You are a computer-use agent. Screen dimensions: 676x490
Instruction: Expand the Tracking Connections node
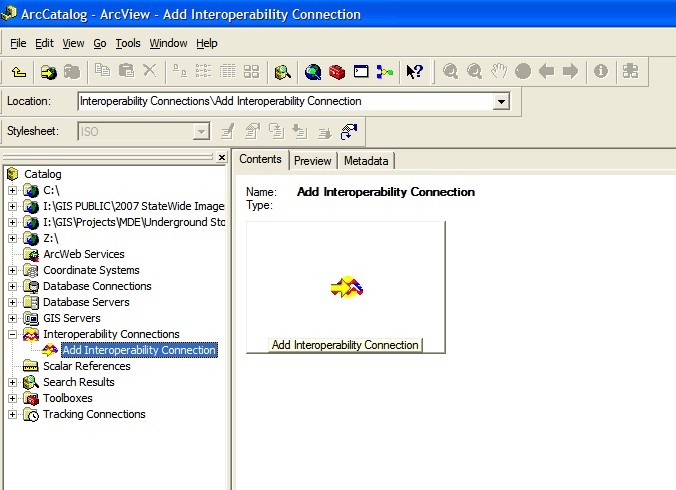point(13,414)
